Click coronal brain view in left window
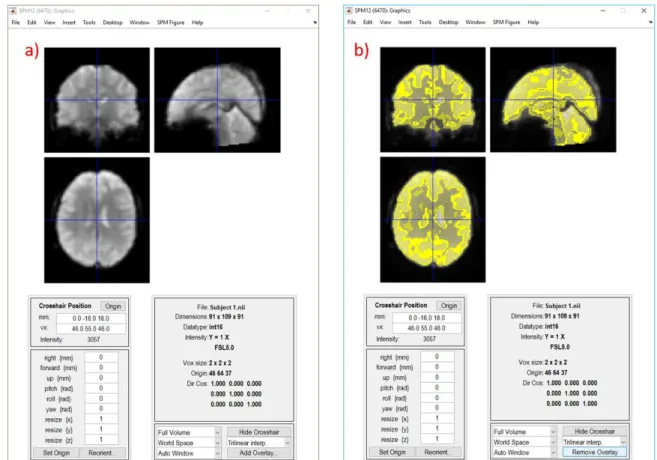Image resolution: width=657 pixels, height=460 pixels. [97, 100]
